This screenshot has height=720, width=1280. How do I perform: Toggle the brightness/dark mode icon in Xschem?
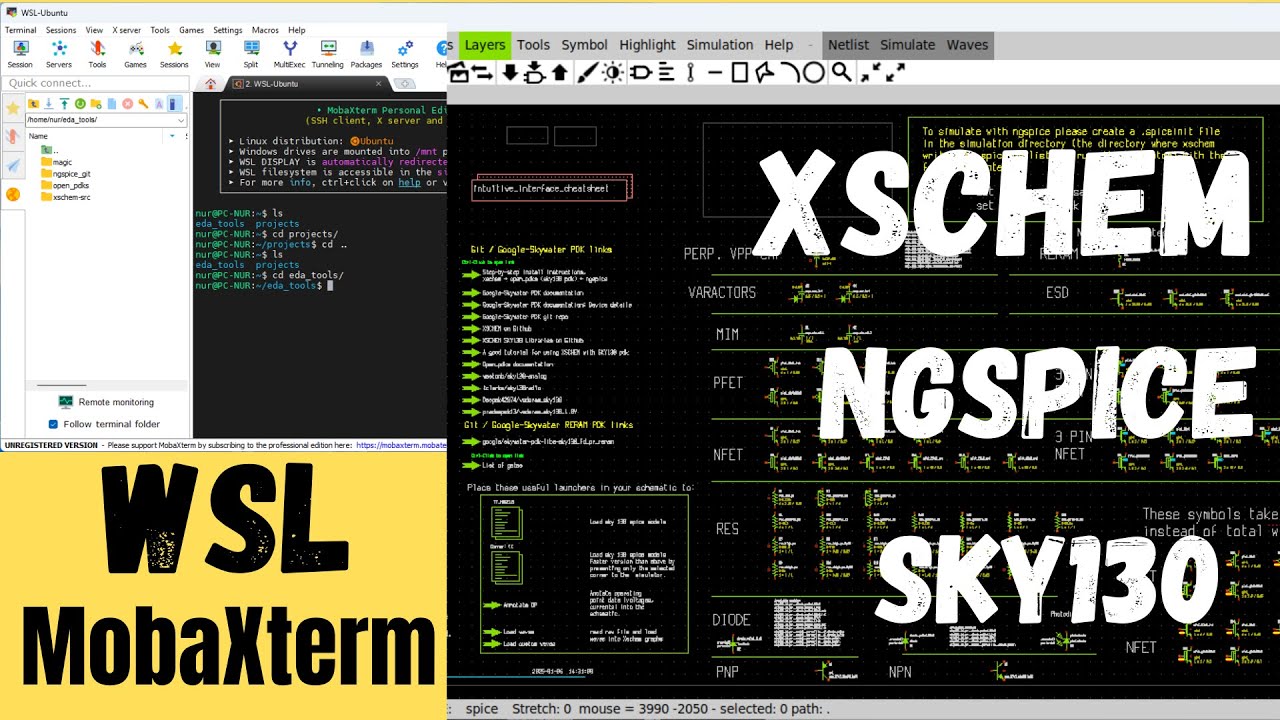tap(612, 72)
